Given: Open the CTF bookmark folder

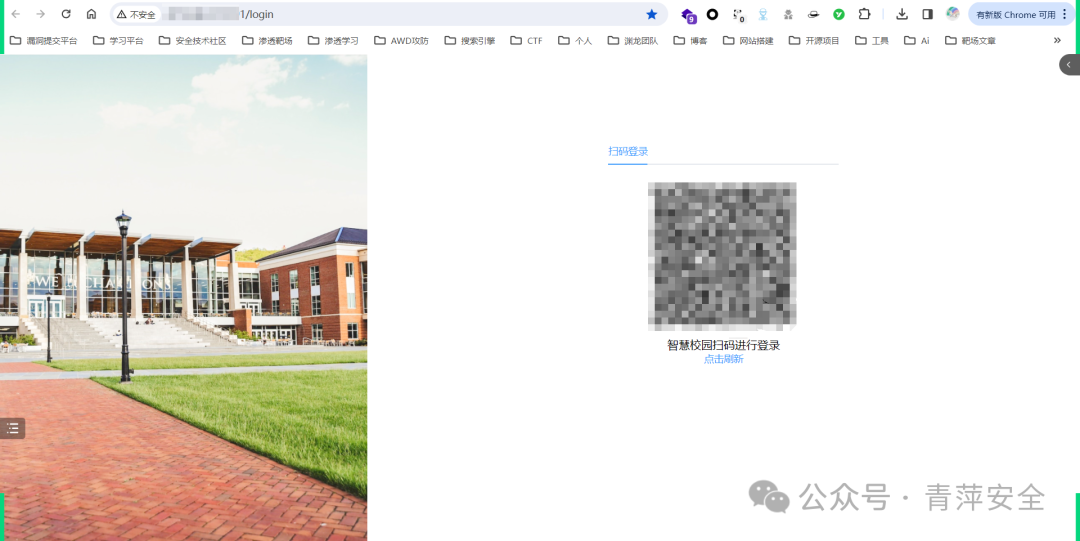Looking at the screenshot, I should pos(526,41).
